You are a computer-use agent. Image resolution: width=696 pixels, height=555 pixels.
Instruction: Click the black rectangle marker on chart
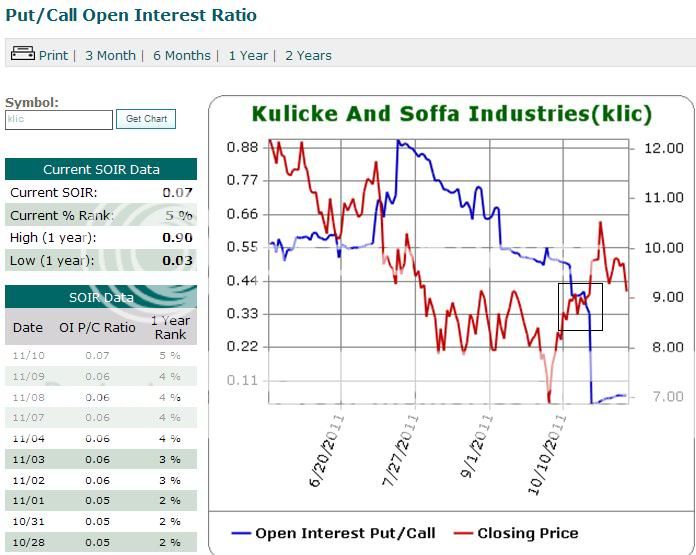click(x=580, y=307)
